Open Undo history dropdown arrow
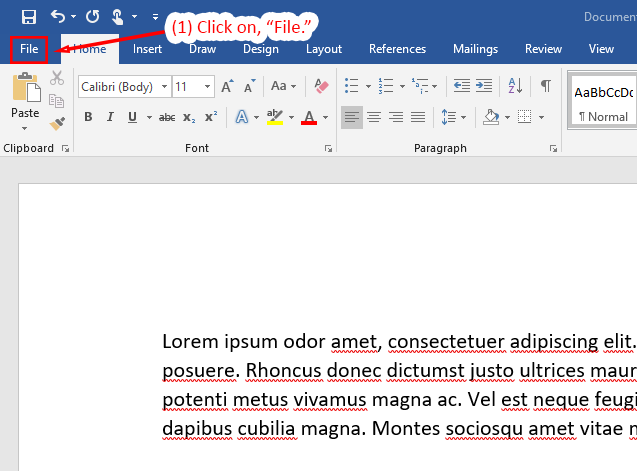The width and height of the screenshot is (637, 471). coord(74,17)
